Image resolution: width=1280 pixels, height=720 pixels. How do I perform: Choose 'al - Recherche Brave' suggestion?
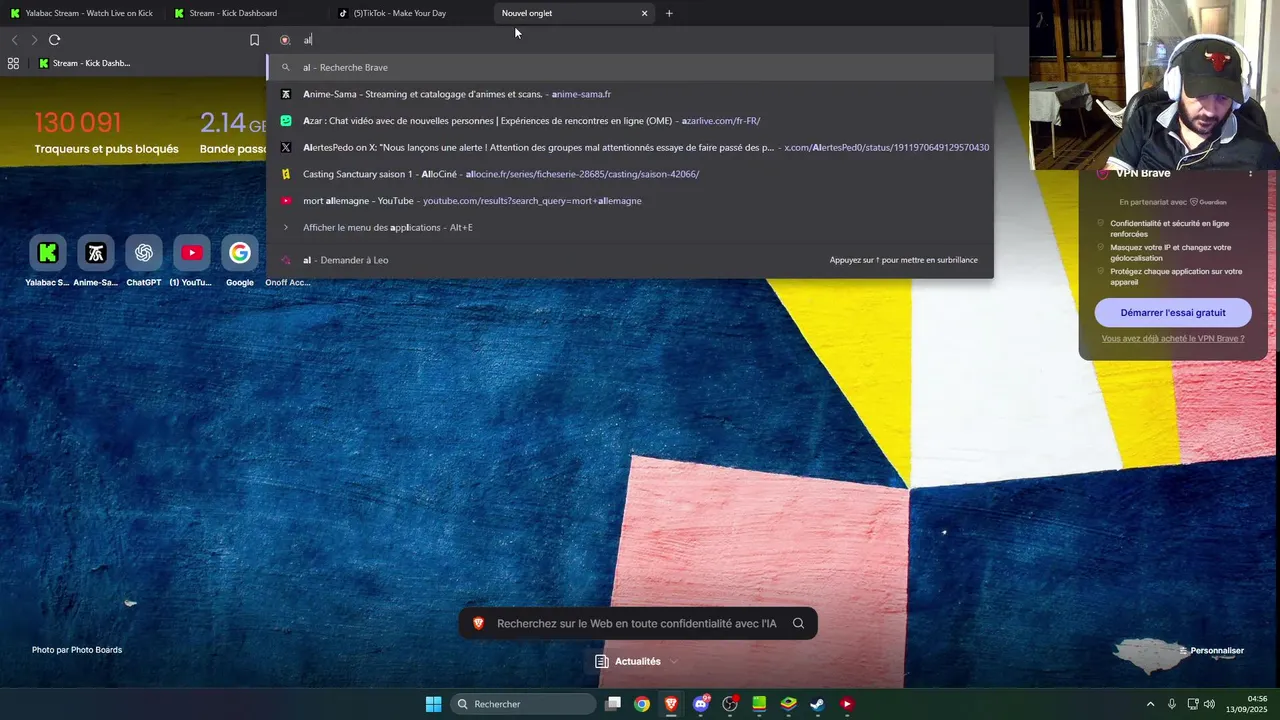(630, 67)
